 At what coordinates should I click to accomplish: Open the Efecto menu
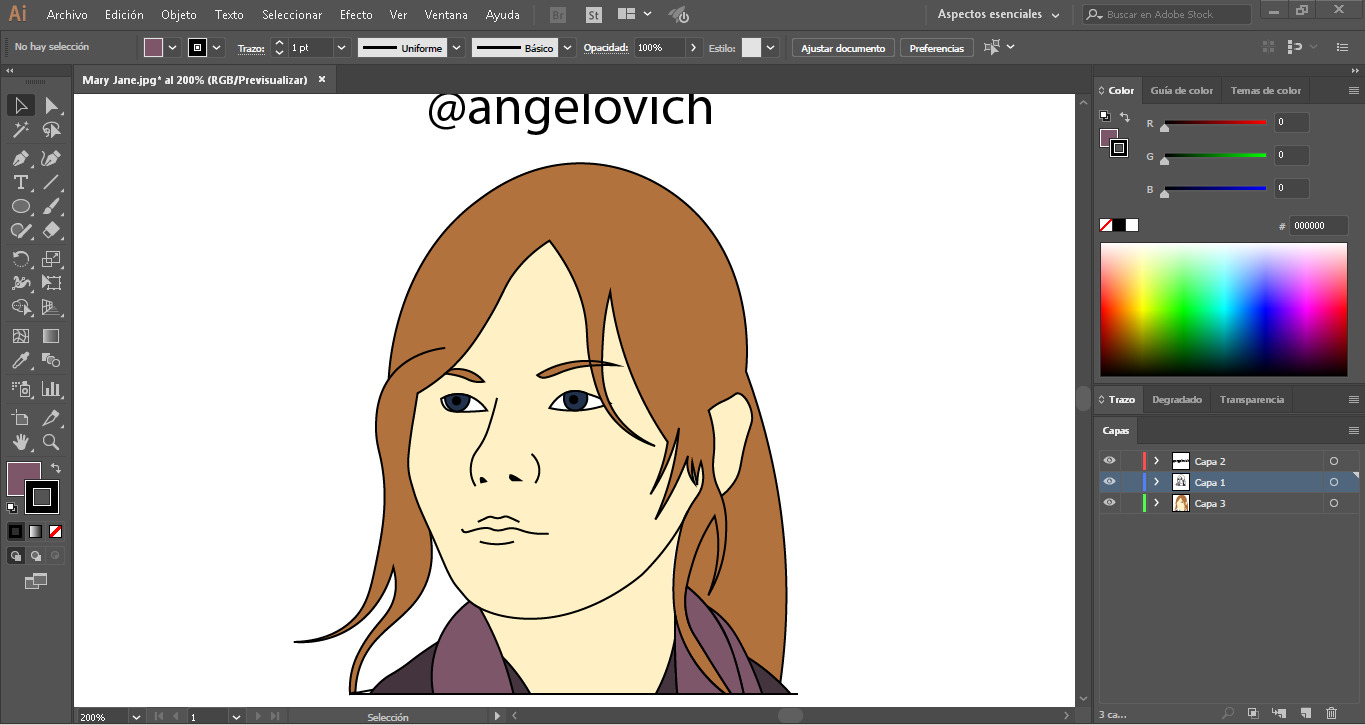tap(356, 15)
